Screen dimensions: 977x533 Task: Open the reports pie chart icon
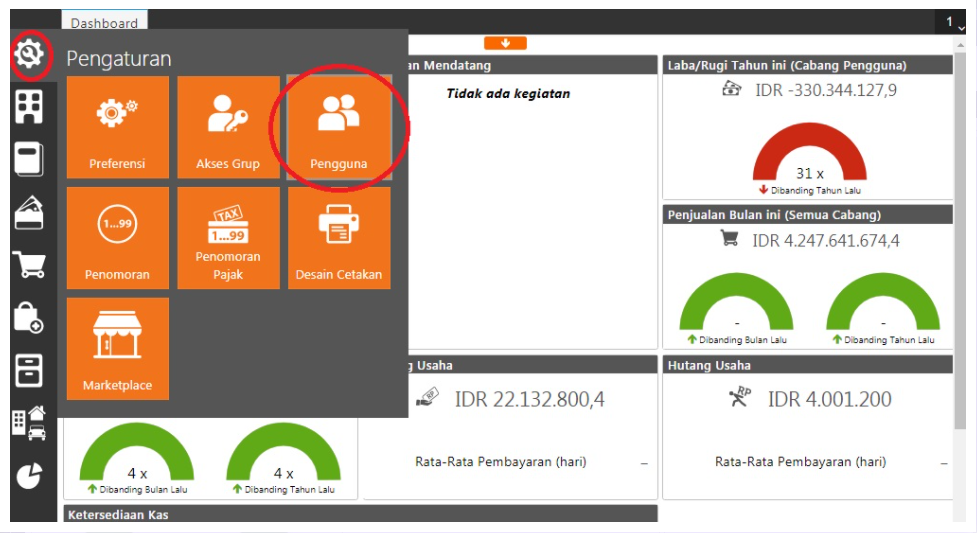(x=29, y=476)
